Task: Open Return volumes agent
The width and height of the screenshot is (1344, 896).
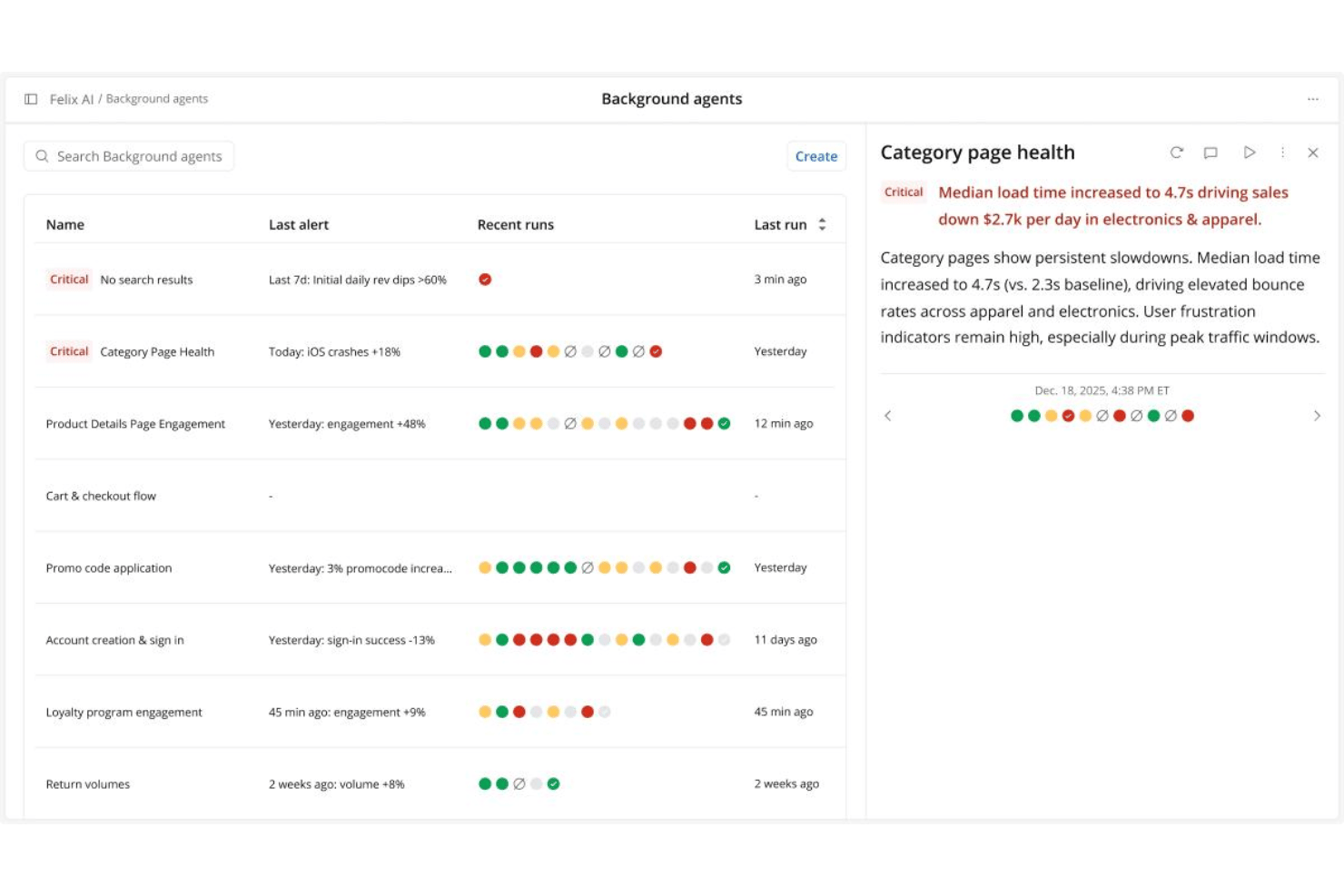Action: click(88, 784)
